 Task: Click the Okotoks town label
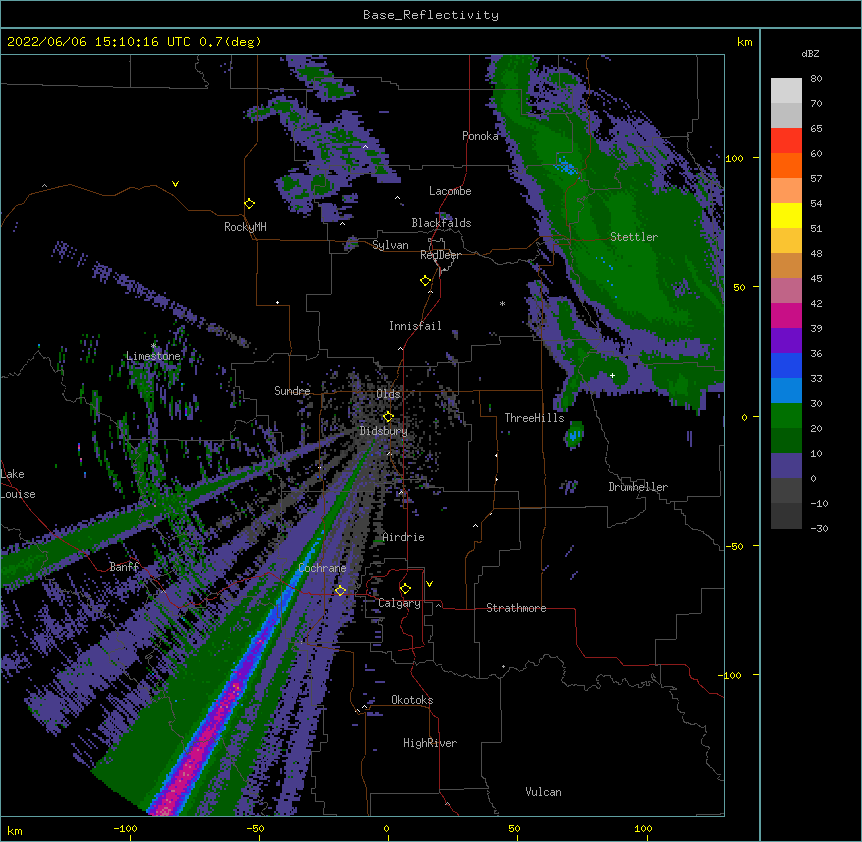point(412,700)
